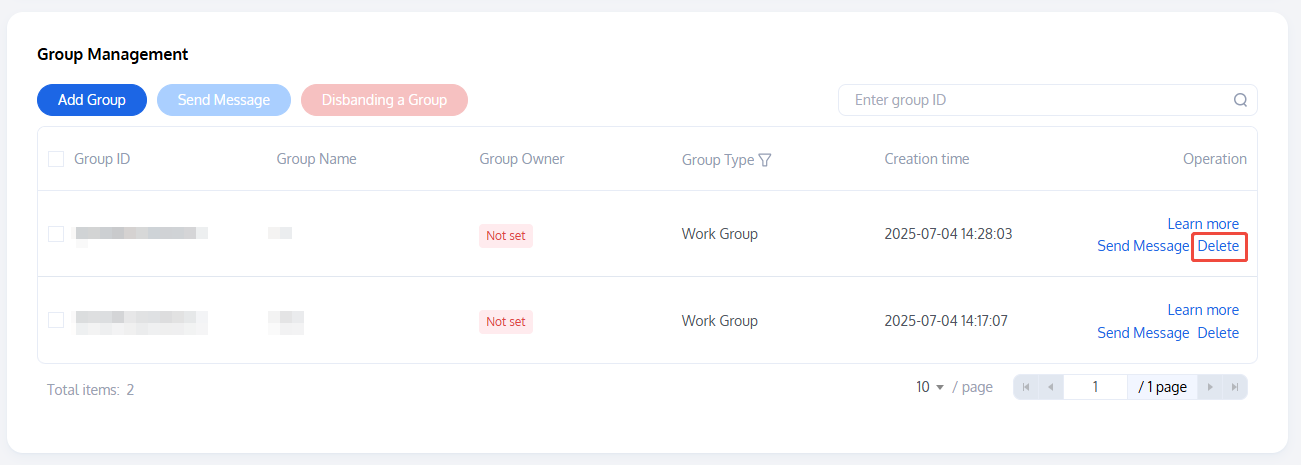Image resolution: width=1301 pixels, height=465 pixels.
Task: Delete the second group in the list
Action: 1218,333
